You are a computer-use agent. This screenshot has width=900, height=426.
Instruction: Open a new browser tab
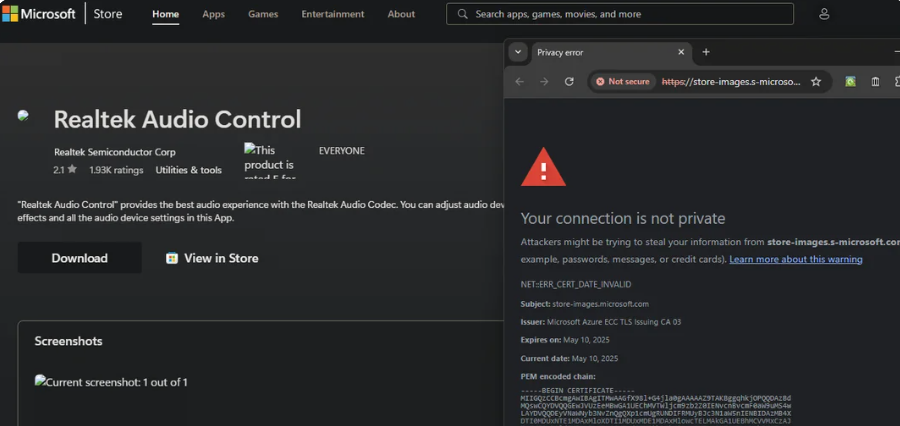(706, 52)
